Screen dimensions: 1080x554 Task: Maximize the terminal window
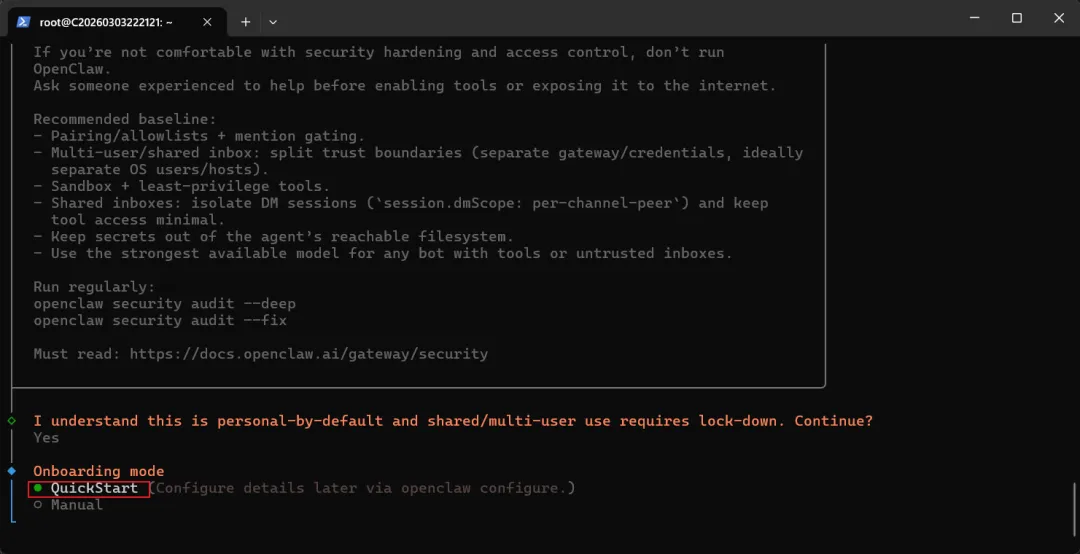1016,18
